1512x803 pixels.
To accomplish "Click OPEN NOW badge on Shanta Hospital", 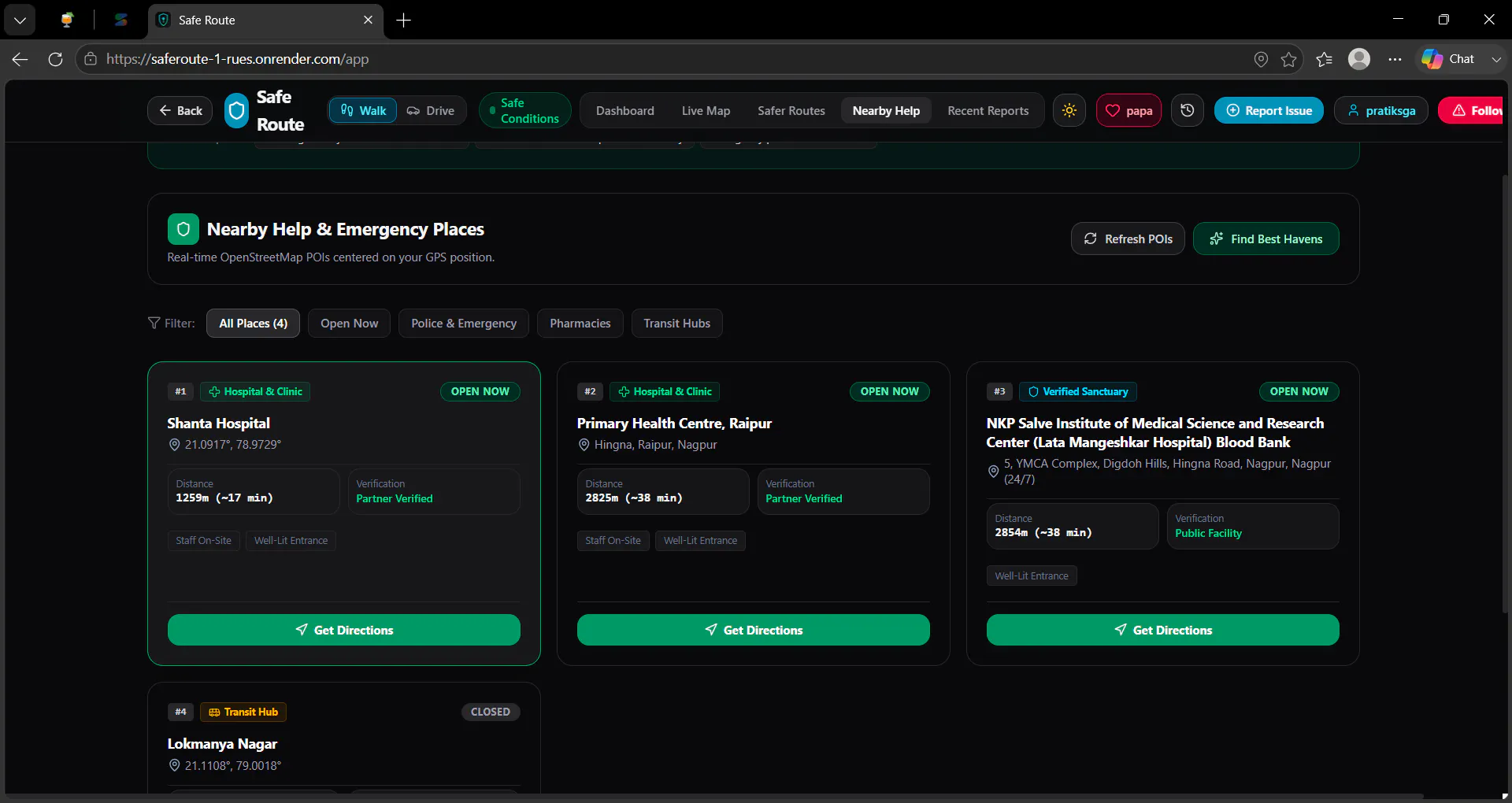I will point(480,391).
